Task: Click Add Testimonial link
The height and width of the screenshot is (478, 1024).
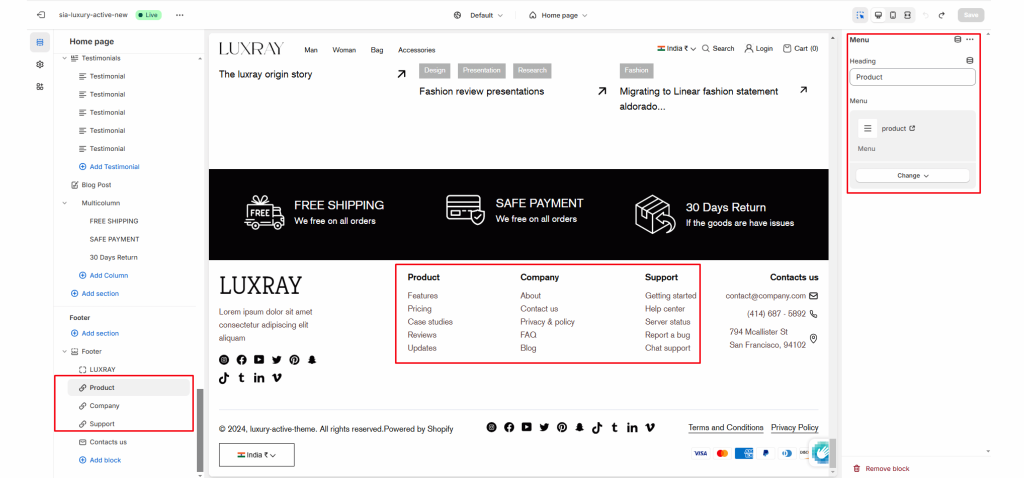Action: 109,167
